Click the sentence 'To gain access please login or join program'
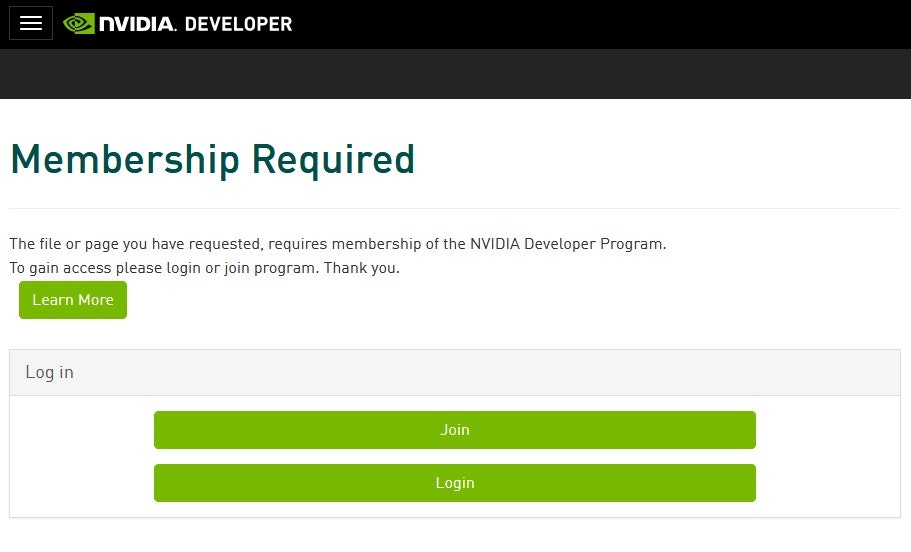Screen dimensions: 911x552 coord(164,268)
